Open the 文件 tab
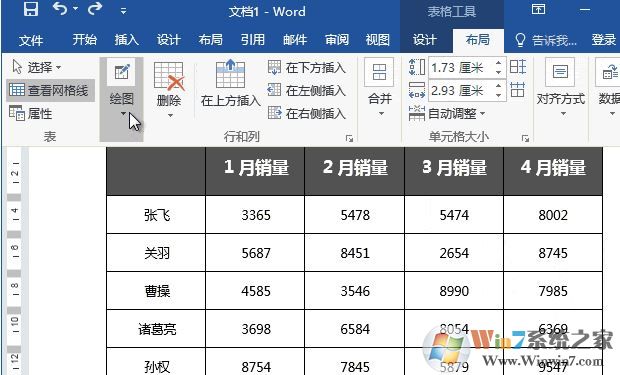This screenshot has width=620, height=375. 30,40
